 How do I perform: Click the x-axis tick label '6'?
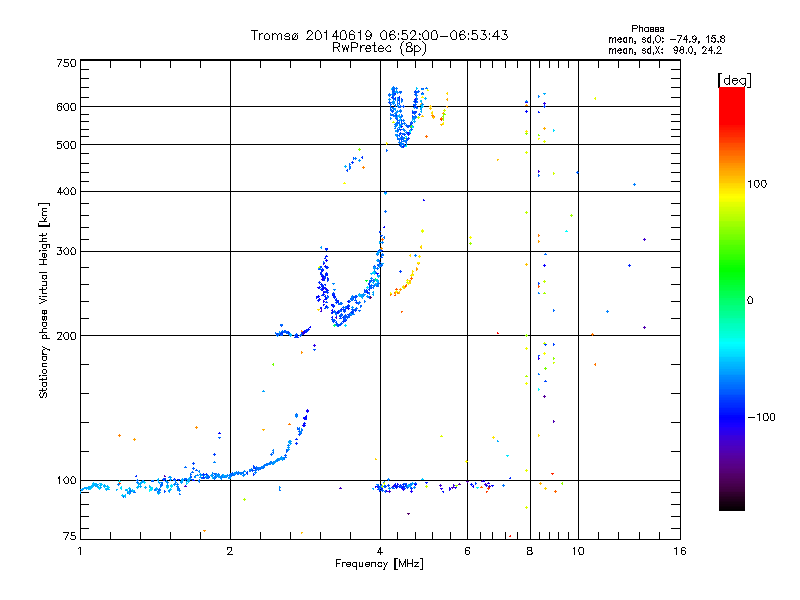click(467, 551)
